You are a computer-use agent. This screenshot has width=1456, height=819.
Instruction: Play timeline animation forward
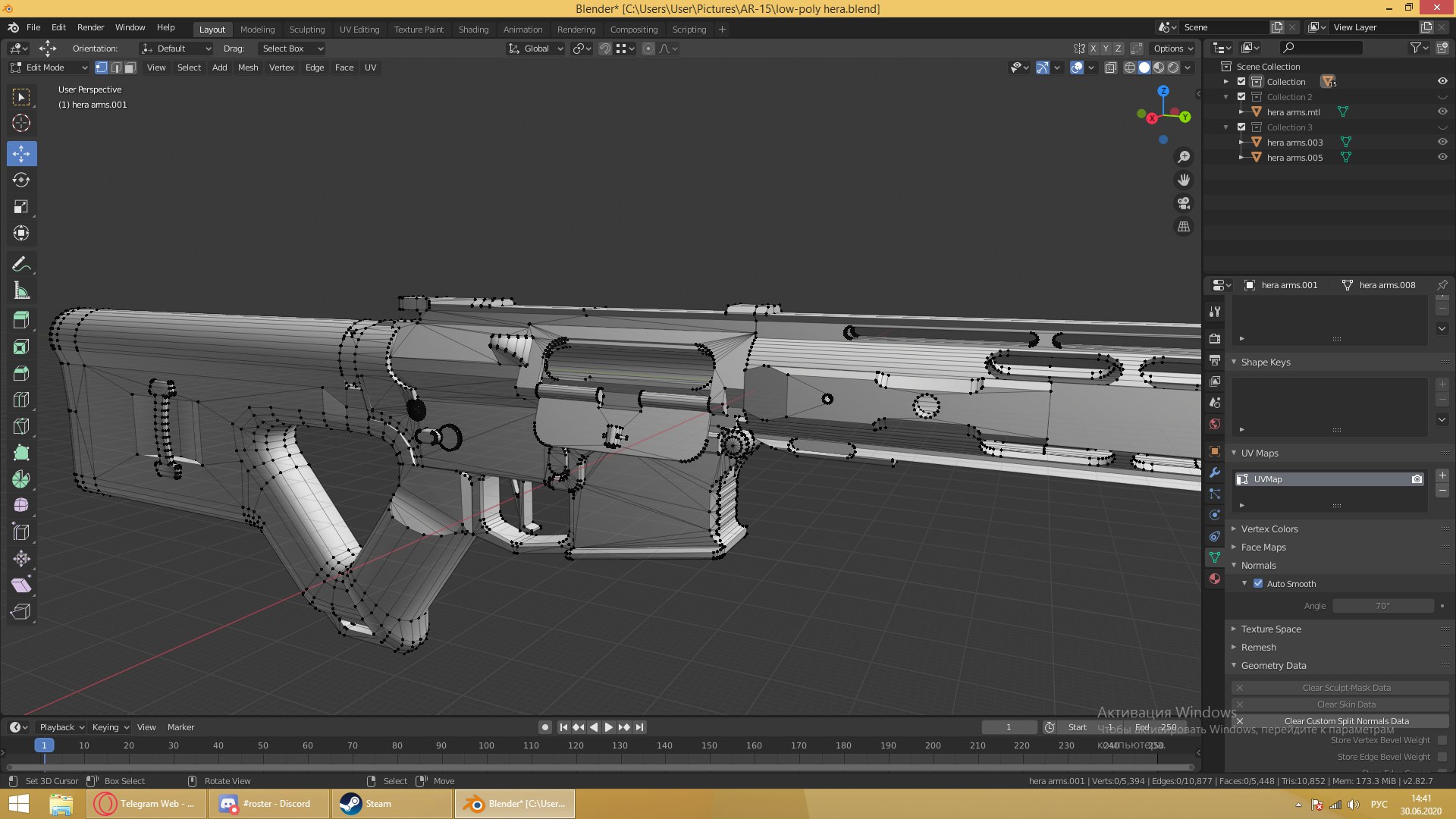[609, 727]
